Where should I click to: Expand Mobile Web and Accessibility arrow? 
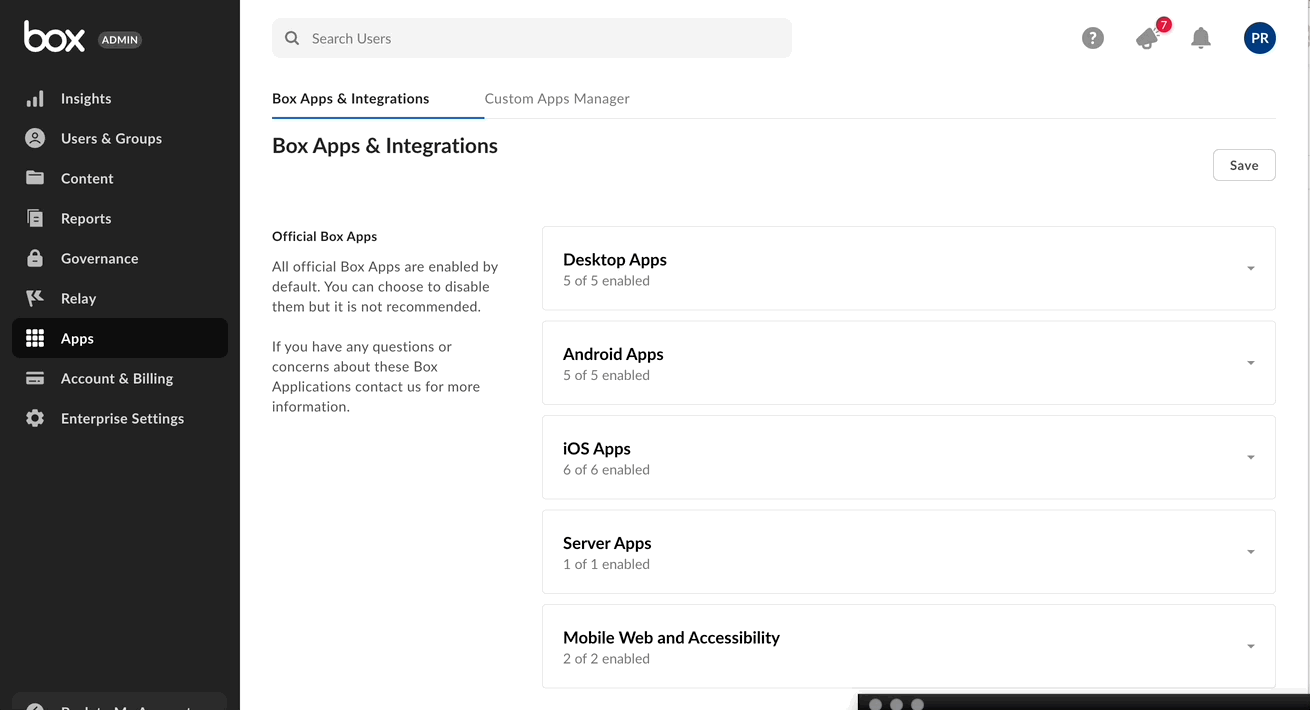click(1251, 646)
